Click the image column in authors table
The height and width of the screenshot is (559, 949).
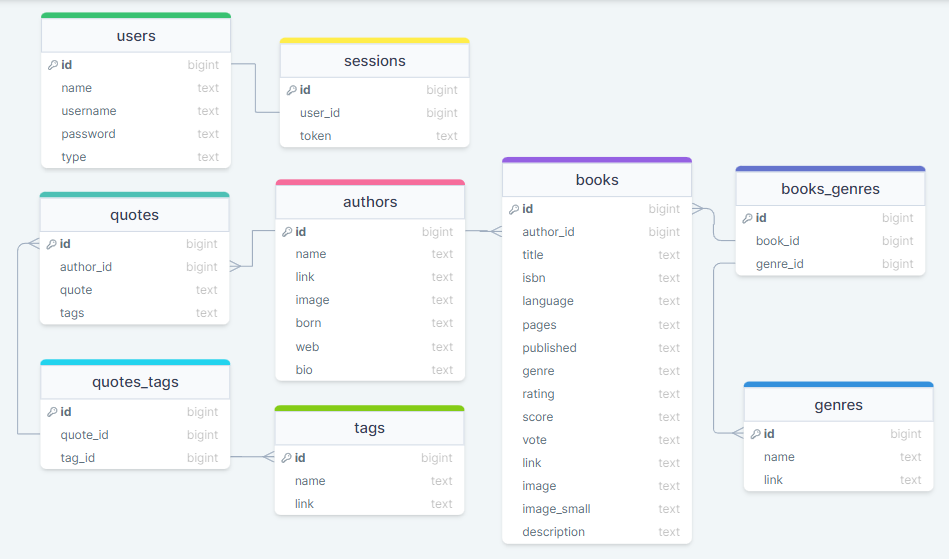370,300
